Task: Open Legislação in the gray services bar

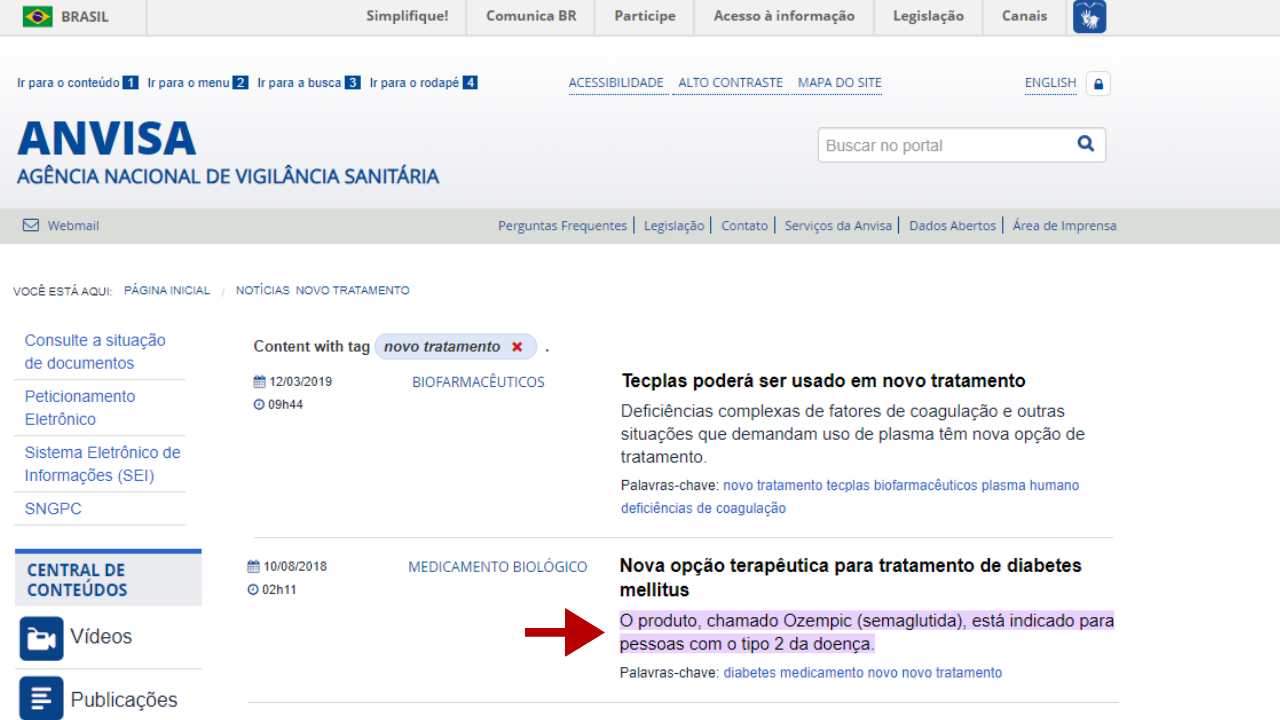Action: coord(674,226)
